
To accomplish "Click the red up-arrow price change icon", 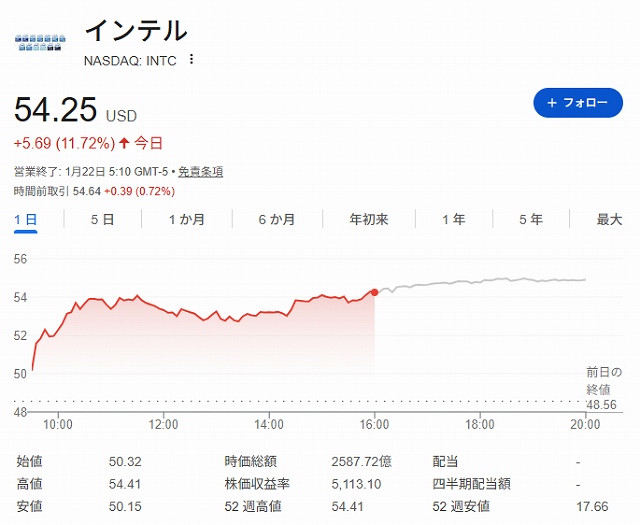I will pos(124,143).
